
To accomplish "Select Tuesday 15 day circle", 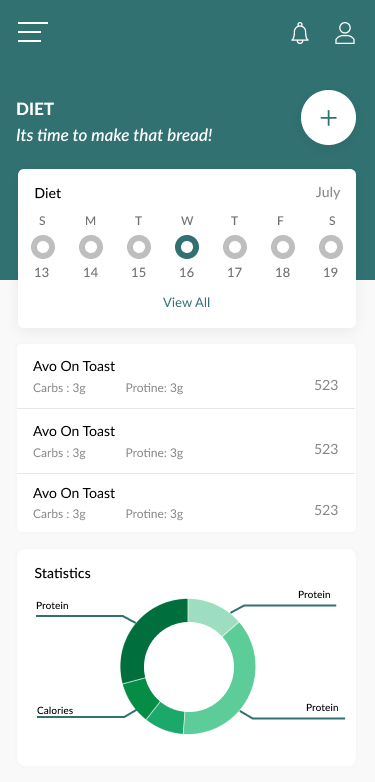I will click(139, 247).
